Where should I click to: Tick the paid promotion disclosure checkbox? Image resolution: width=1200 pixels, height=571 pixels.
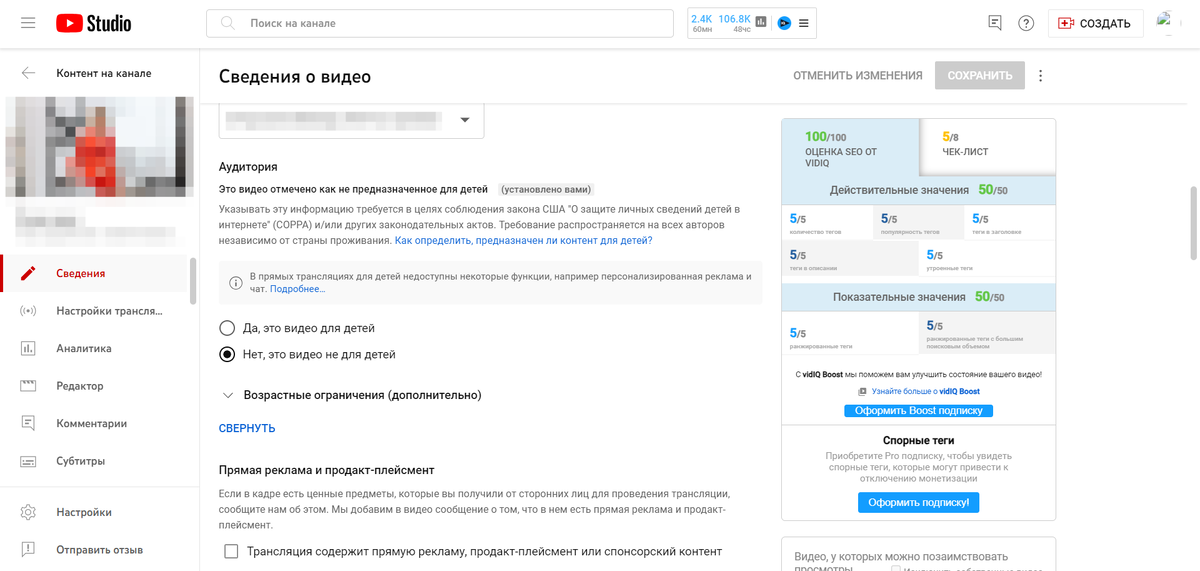tap(231, 551)
